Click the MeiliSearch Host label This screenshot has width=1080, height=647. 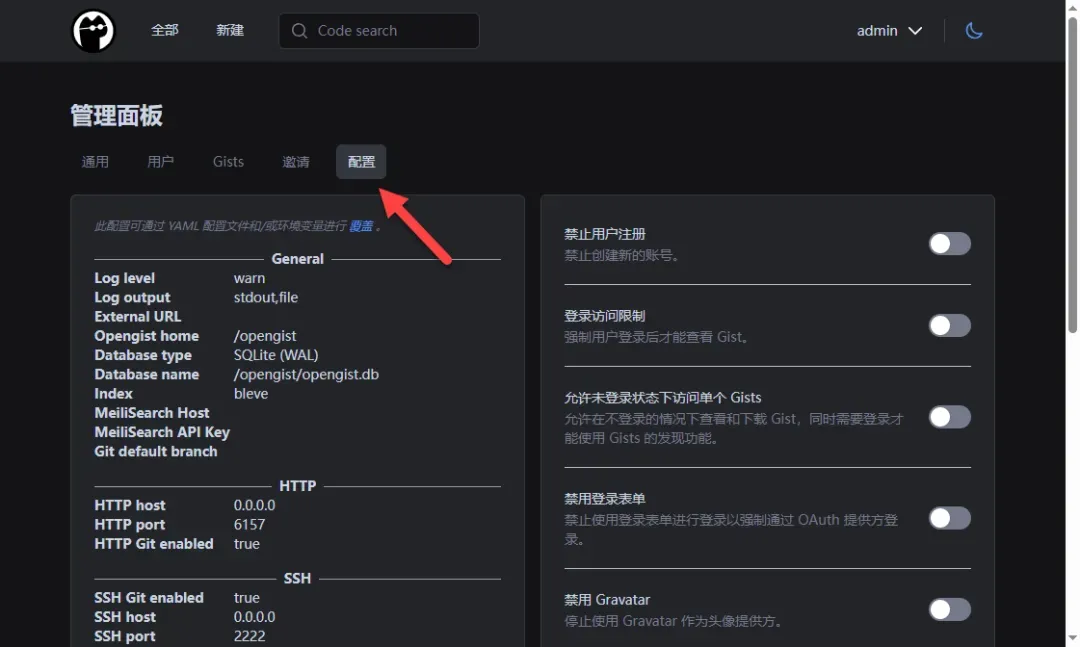coord(152,413)
